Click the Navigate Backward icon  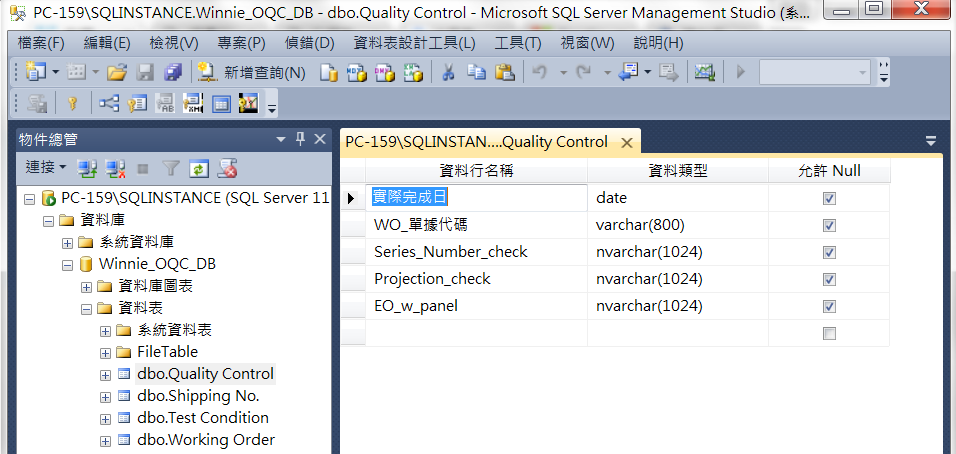tap(629, 73)
